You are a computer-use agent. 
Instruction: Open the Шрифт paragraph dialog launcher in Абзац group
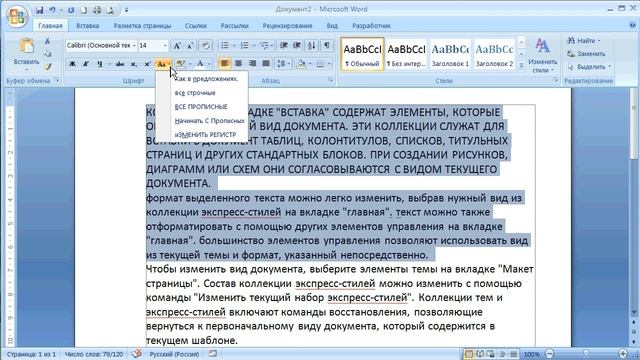pos(330,81)
